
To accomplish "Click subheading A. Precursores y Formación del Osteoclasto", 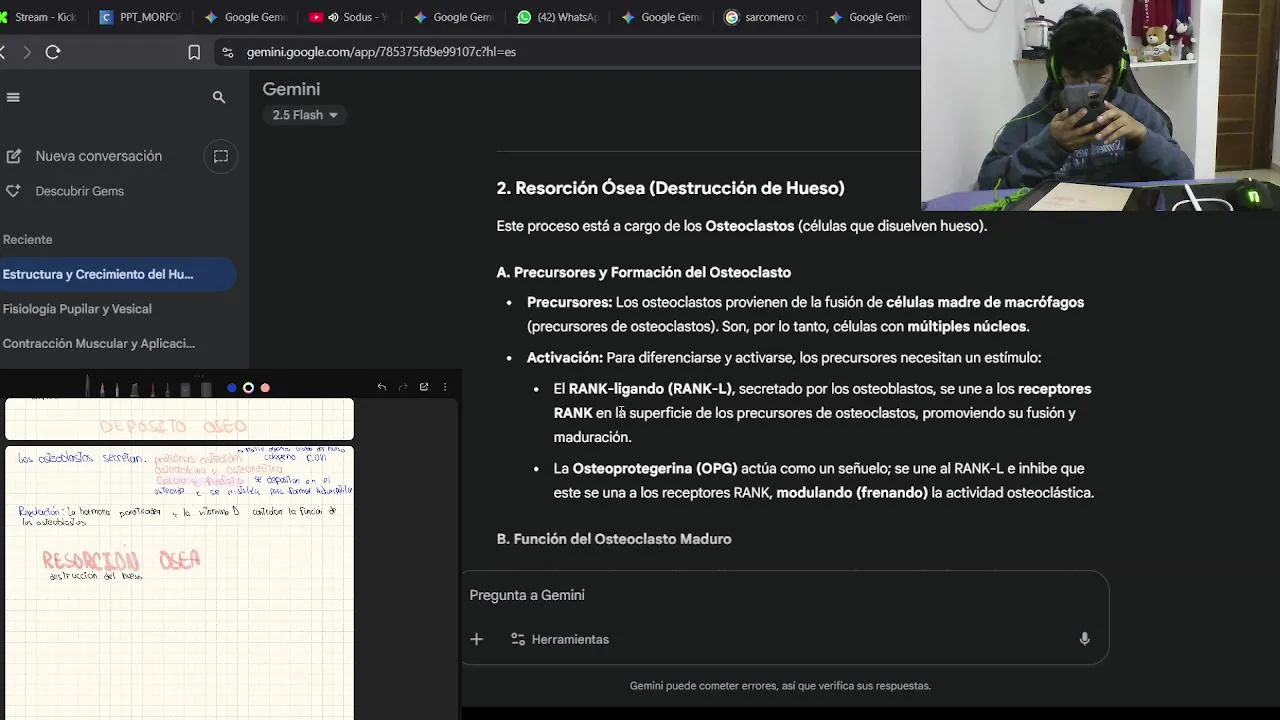I will [x=643, y=272].
